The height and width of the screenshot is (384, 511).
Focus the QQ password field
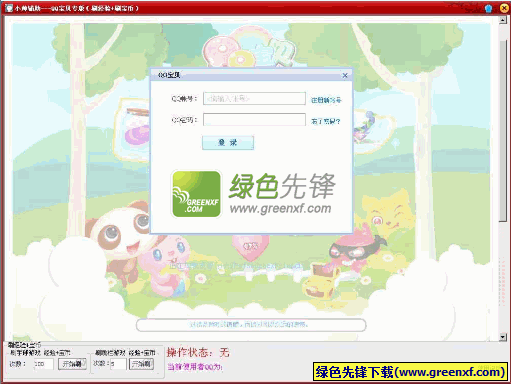[254, 120]
